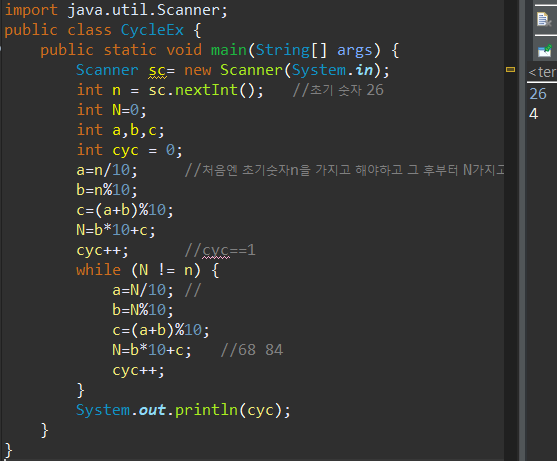The image size is (557, 461).
Task: Click the 'String[]' parameter type in main
Action: click(291, 50)
